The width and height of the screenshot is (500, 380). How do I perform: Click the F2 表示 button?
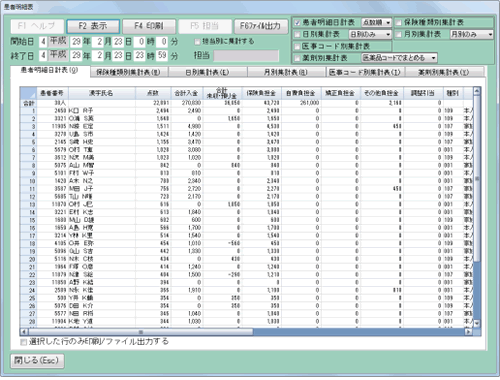click(x=93, y=26)
